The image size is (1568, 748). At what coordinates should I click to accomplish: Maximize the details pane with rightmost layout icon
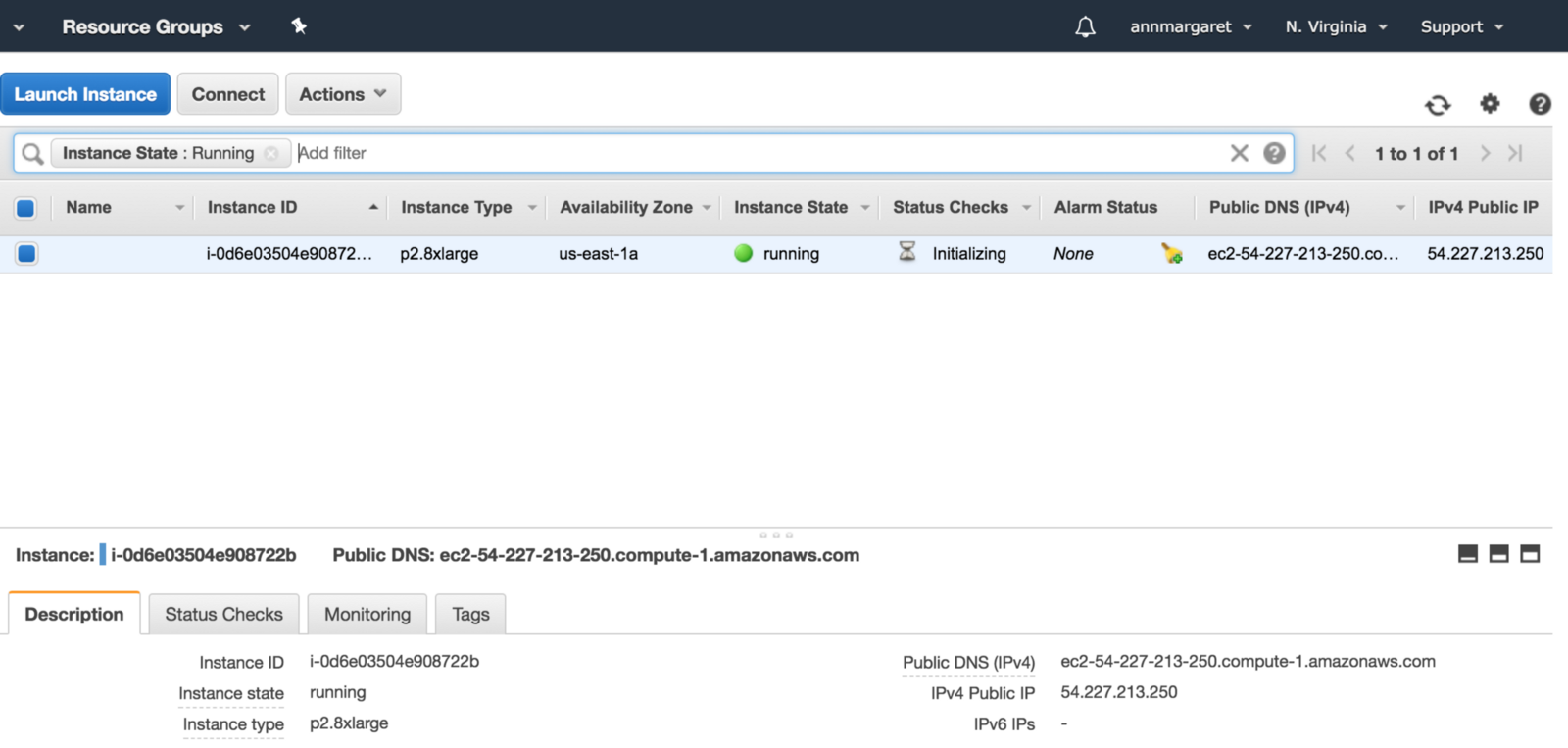1530,554
